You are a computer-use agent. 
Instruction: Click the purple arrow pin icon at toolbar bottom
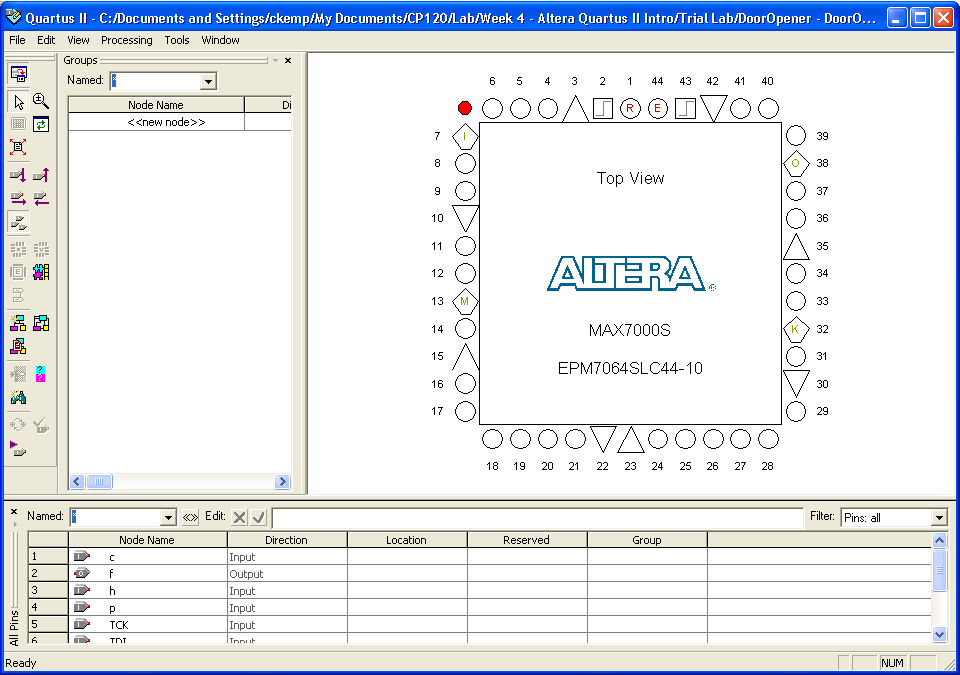pyautogui.click(x=18, y=450)
